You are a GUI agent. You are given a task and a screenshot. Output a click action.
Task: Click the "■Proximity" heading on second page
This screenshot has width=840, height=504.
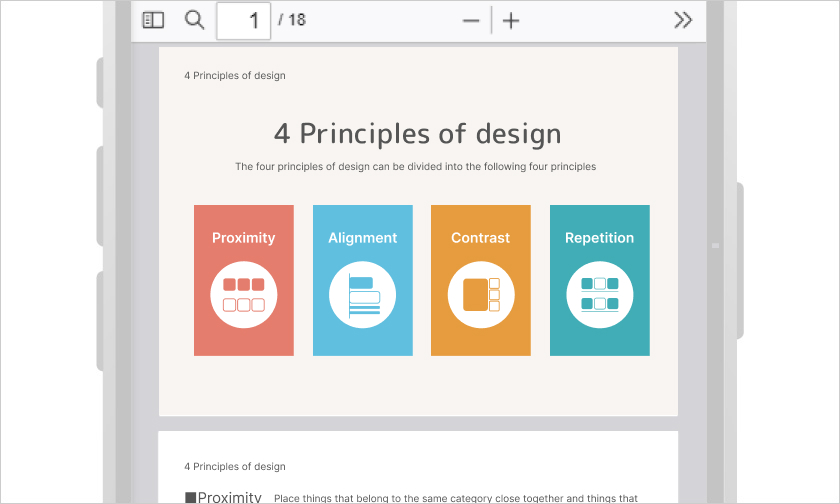tap(223, 497)
